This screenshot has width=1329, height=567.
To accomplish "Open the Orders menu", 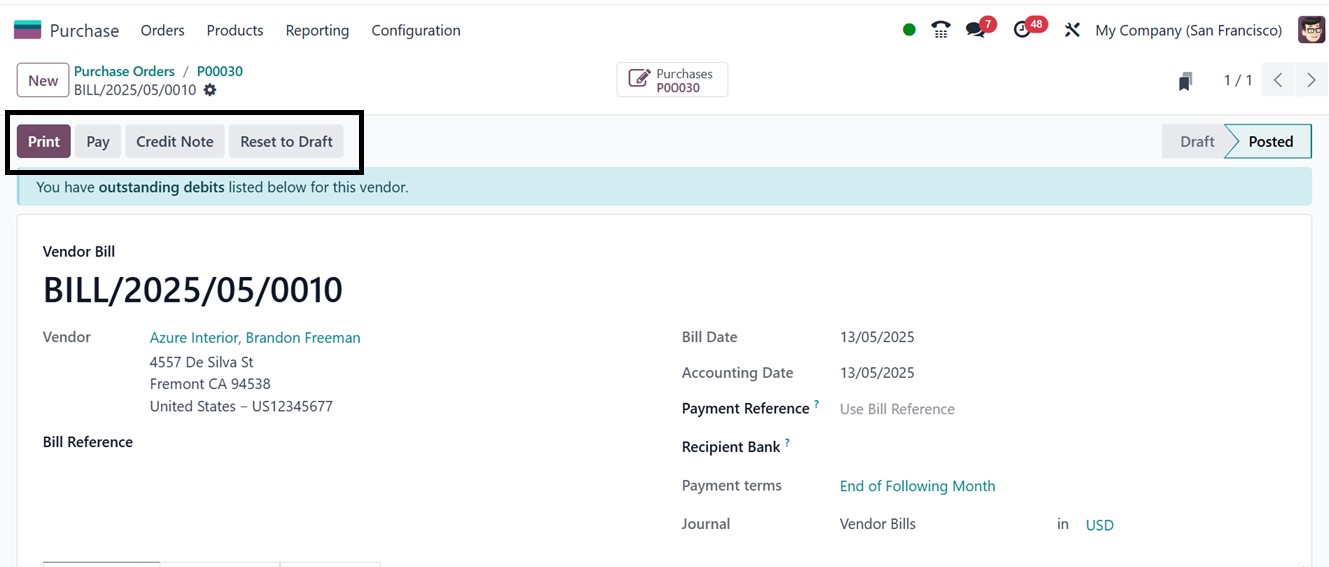I will [162, 30].
